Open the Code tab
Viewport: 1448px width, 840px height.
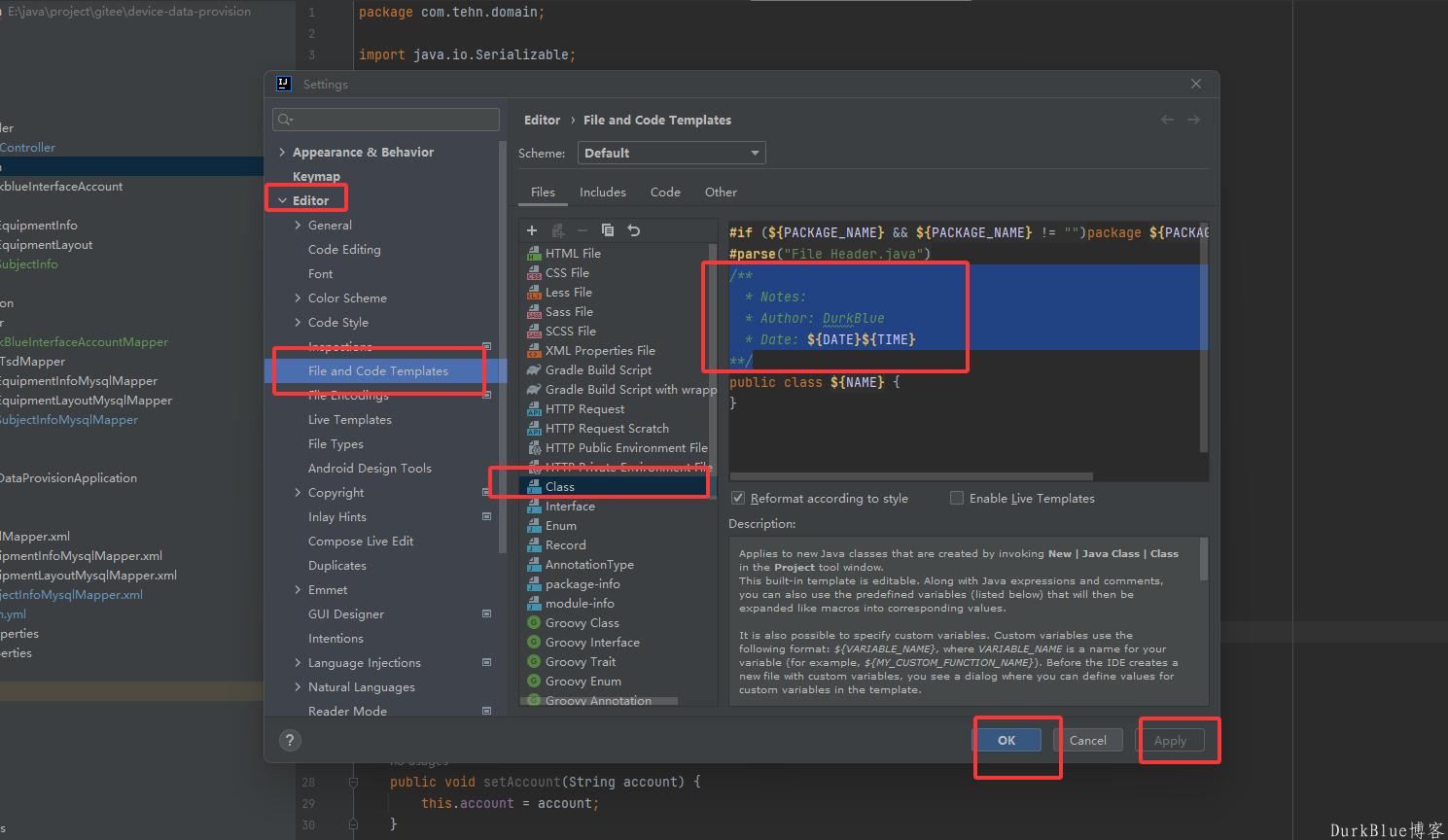pyautogui.click(x=665, y=192)
